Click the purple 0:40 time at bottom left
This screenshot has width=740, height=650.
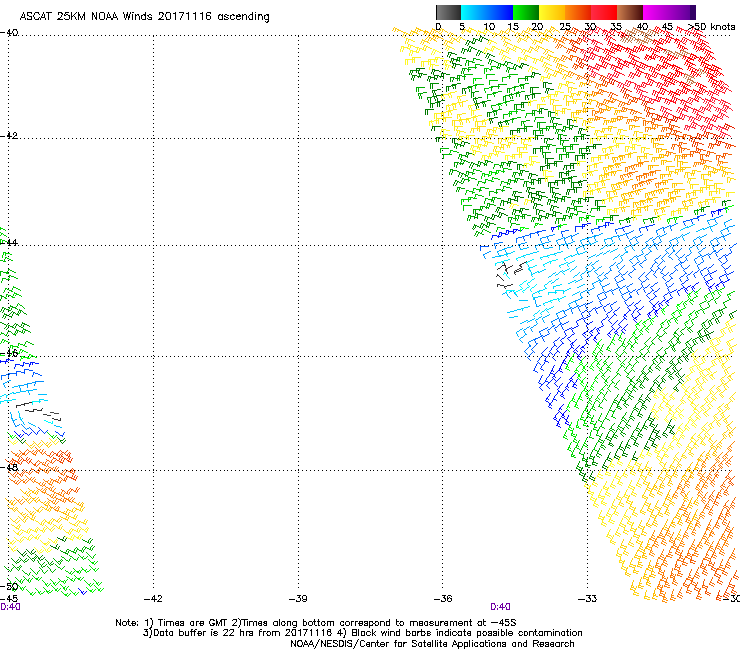click(x=10, y=607)
